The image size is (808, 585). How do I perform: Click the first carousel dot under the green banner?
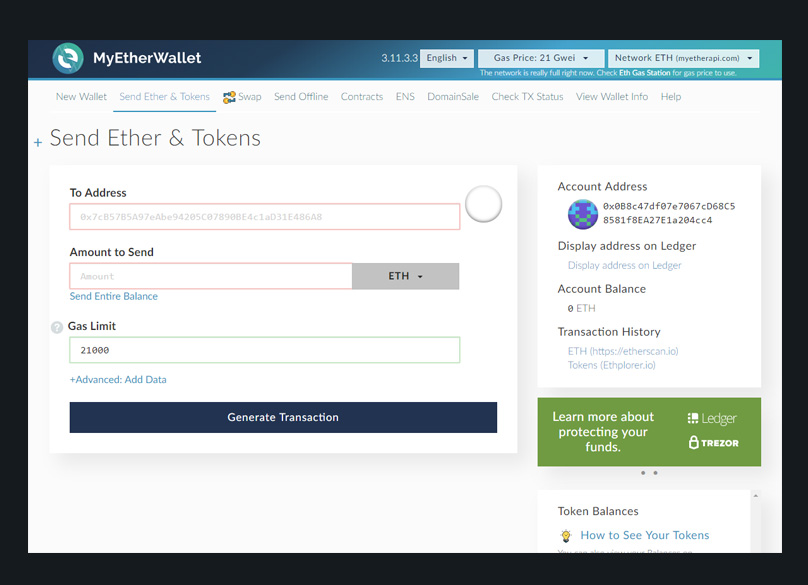643,473
